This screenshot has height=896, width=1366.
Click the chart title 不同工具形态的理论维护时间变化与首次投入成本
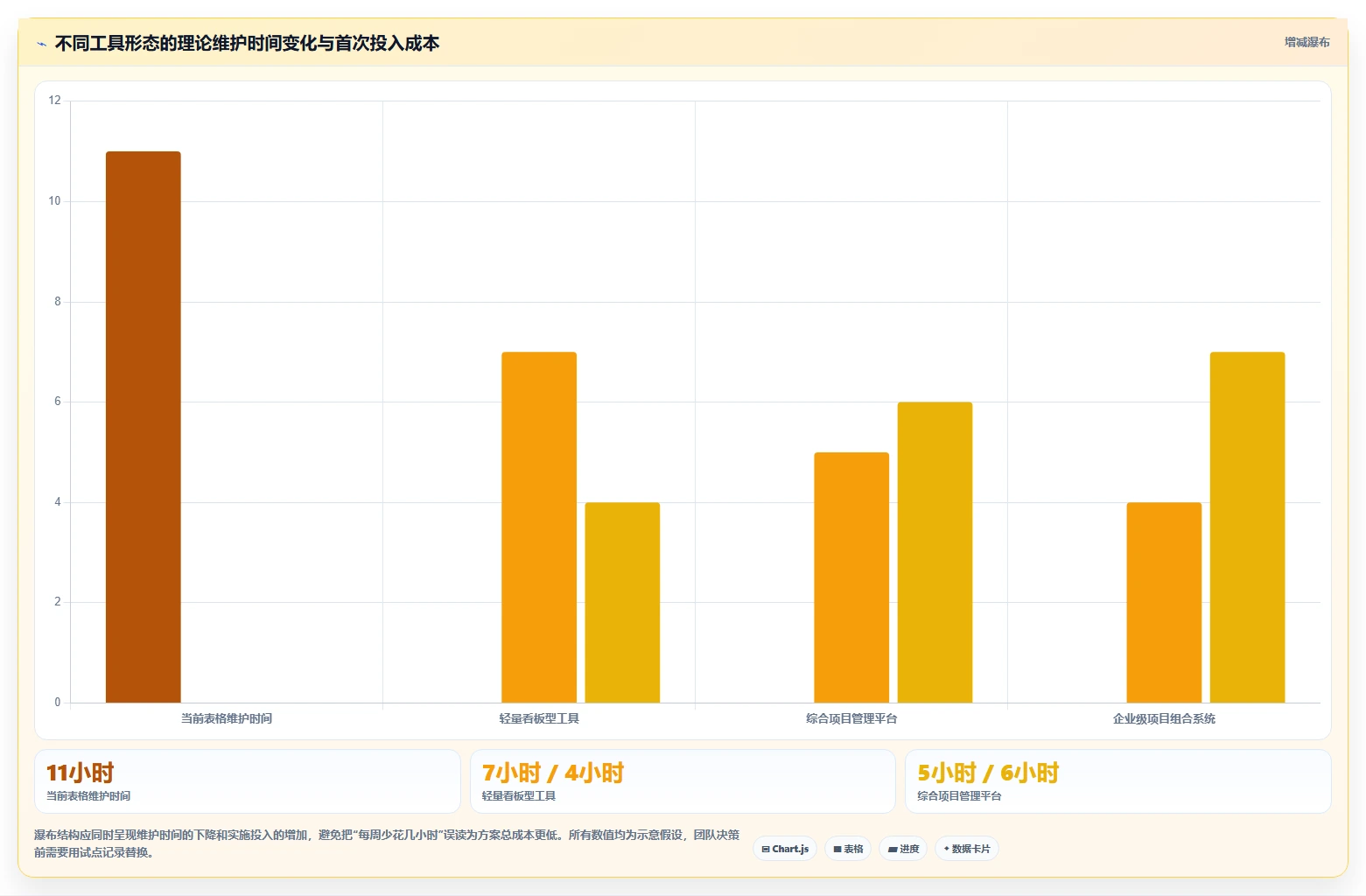(x=247, y=43)
